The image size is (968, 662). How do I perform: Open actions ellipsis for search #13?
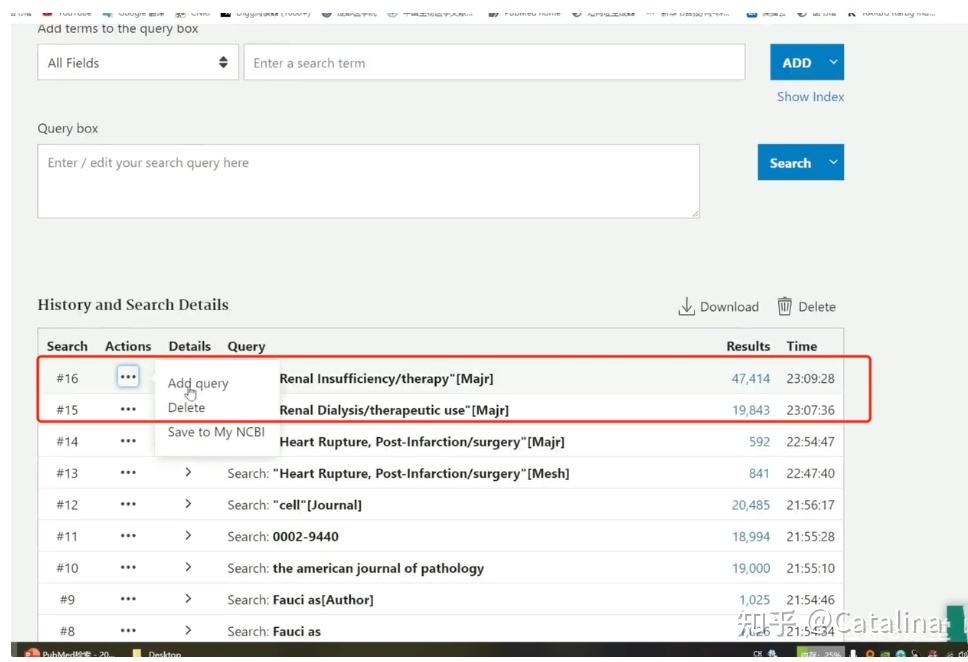click(x=128, y=473)
